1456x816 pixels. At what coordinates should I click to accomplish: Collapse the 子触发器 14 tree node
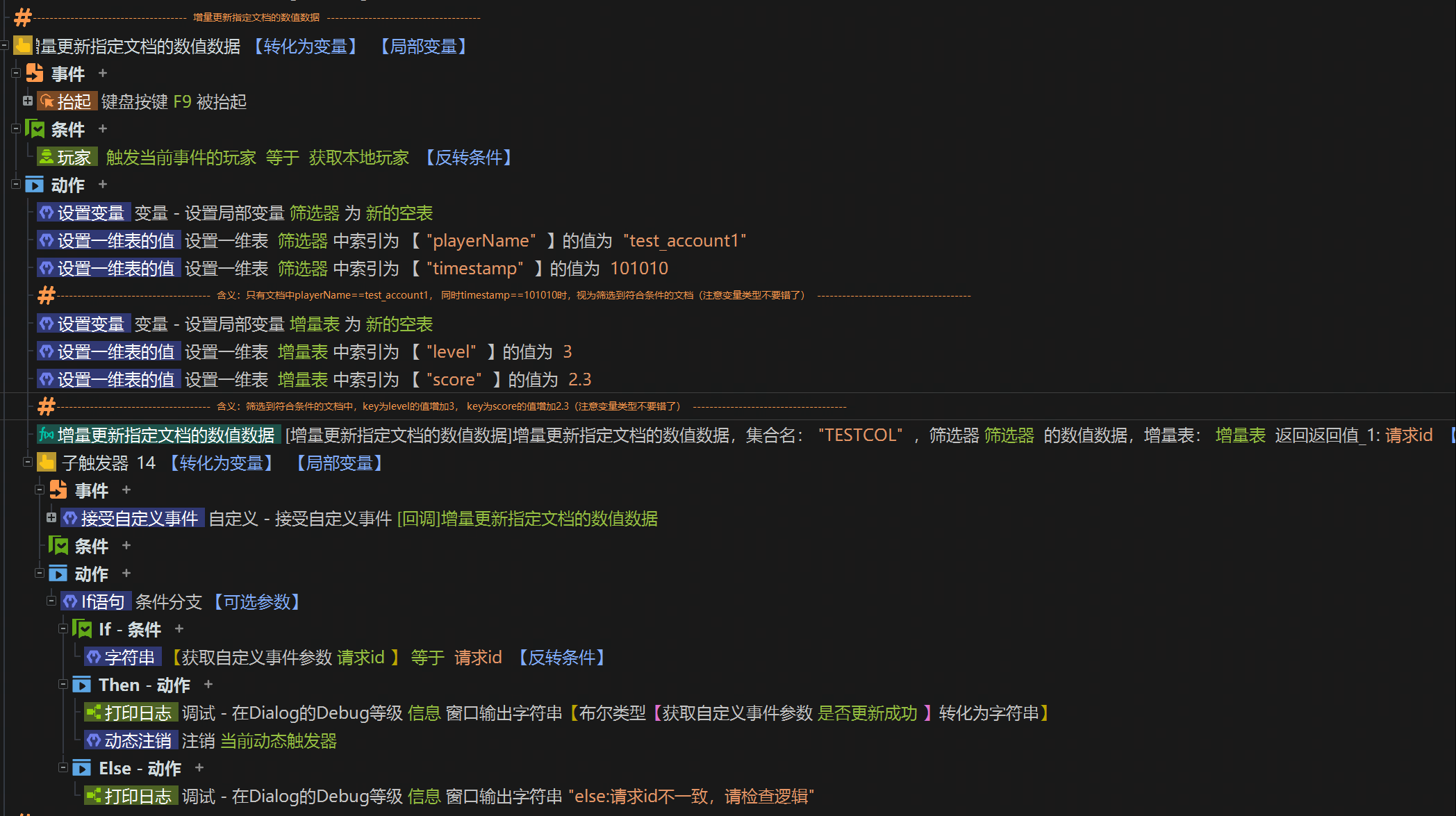[28, 462]
